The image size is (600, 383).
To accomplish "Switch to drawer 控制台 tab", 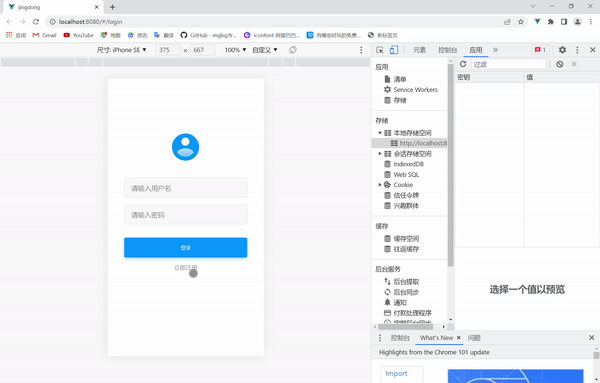I will point(400,338).
